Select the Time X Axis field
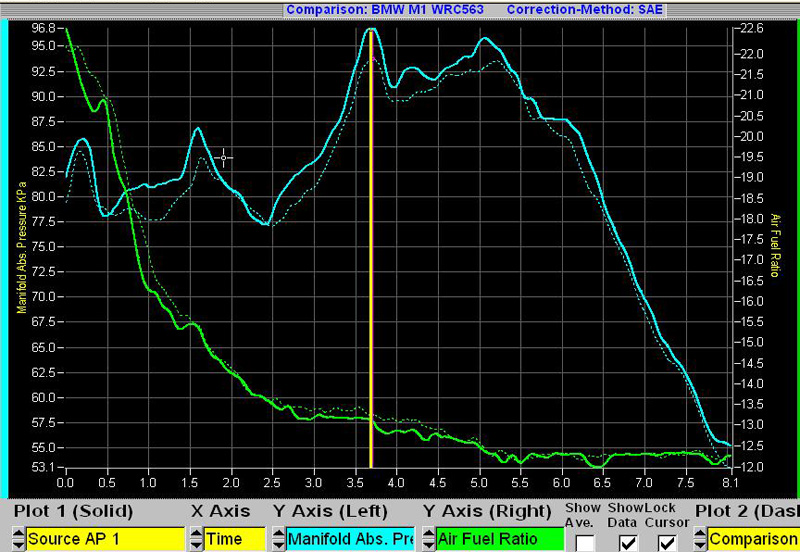 tap(234, 539)
